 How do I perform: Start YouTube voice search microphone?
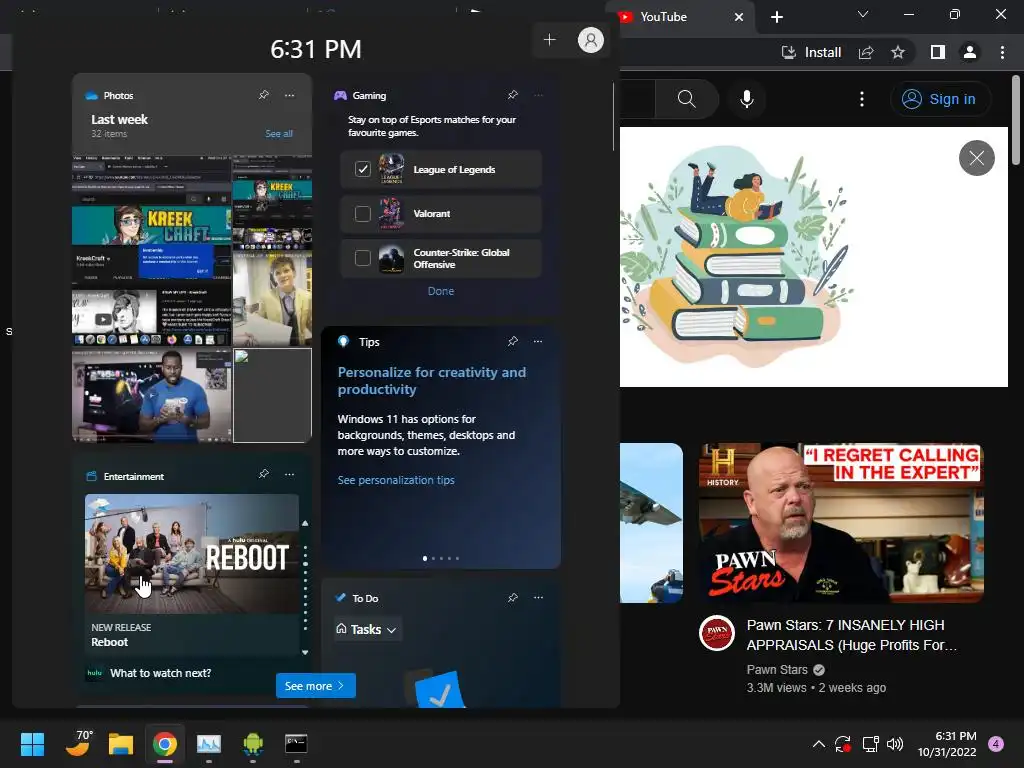tap(746, 99)
